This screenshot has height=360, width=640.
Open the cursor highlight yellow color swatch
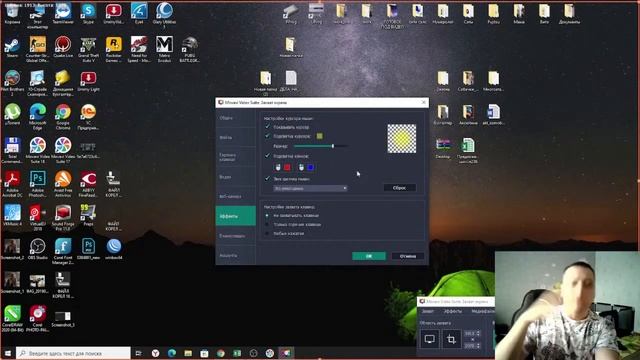[x=320, y=136]
